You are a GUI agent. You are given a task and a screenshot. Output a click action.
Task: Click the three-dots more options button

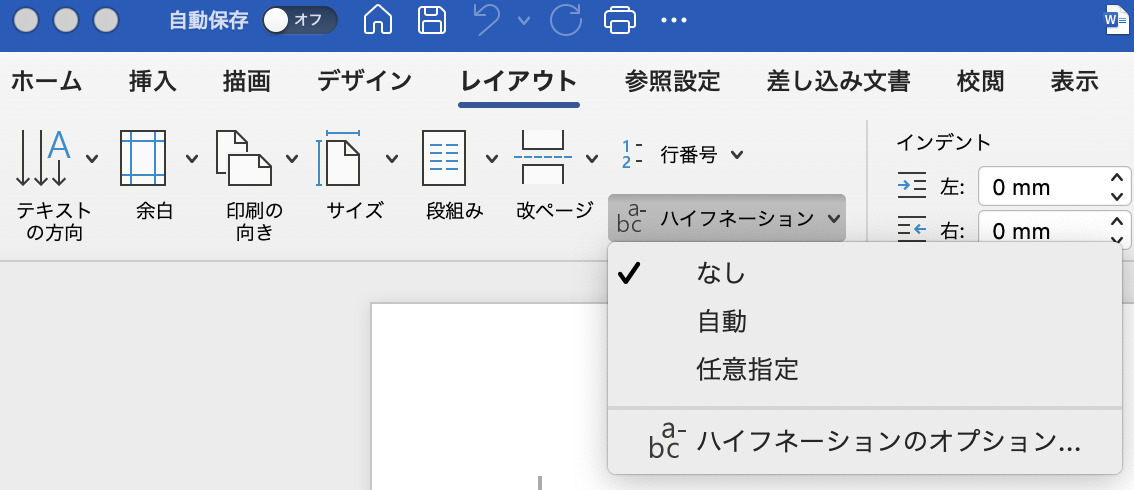674,20
